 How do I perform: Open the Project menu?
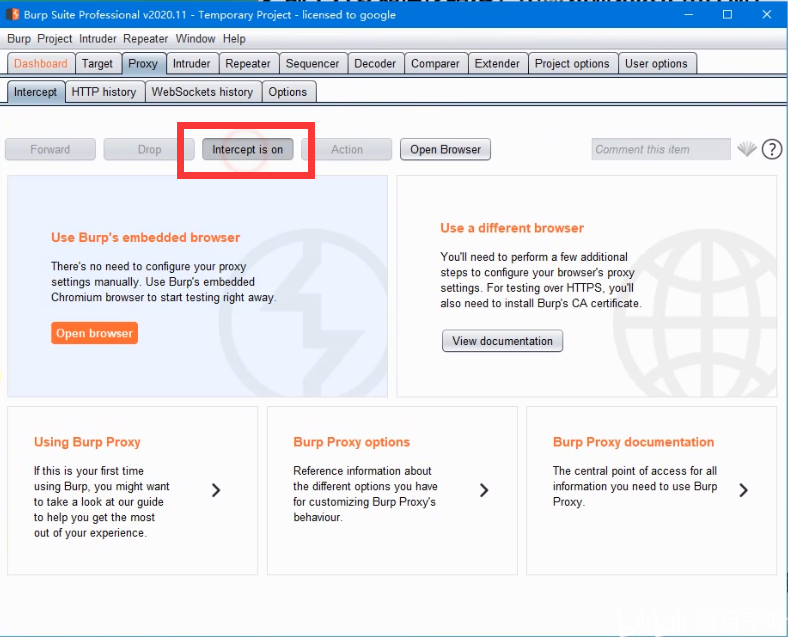click(55, 39)
